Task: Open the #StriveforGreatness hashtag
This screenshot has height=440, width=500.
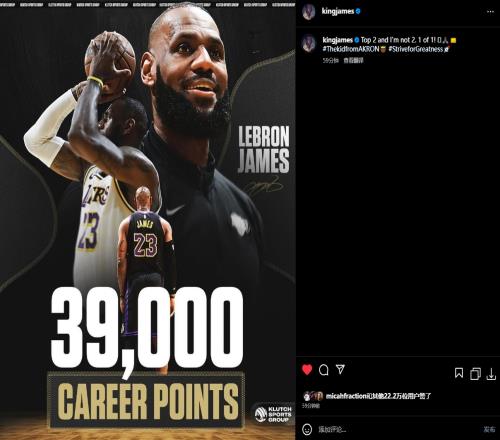Action: pyautogui.click(x=415, y=49)
